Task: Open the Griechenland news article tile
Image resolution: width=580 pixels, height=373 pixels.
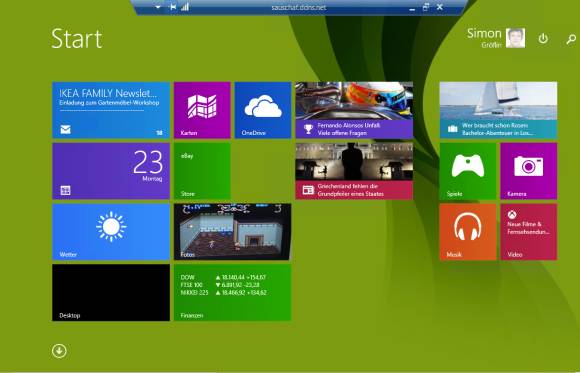Action: 354,171
